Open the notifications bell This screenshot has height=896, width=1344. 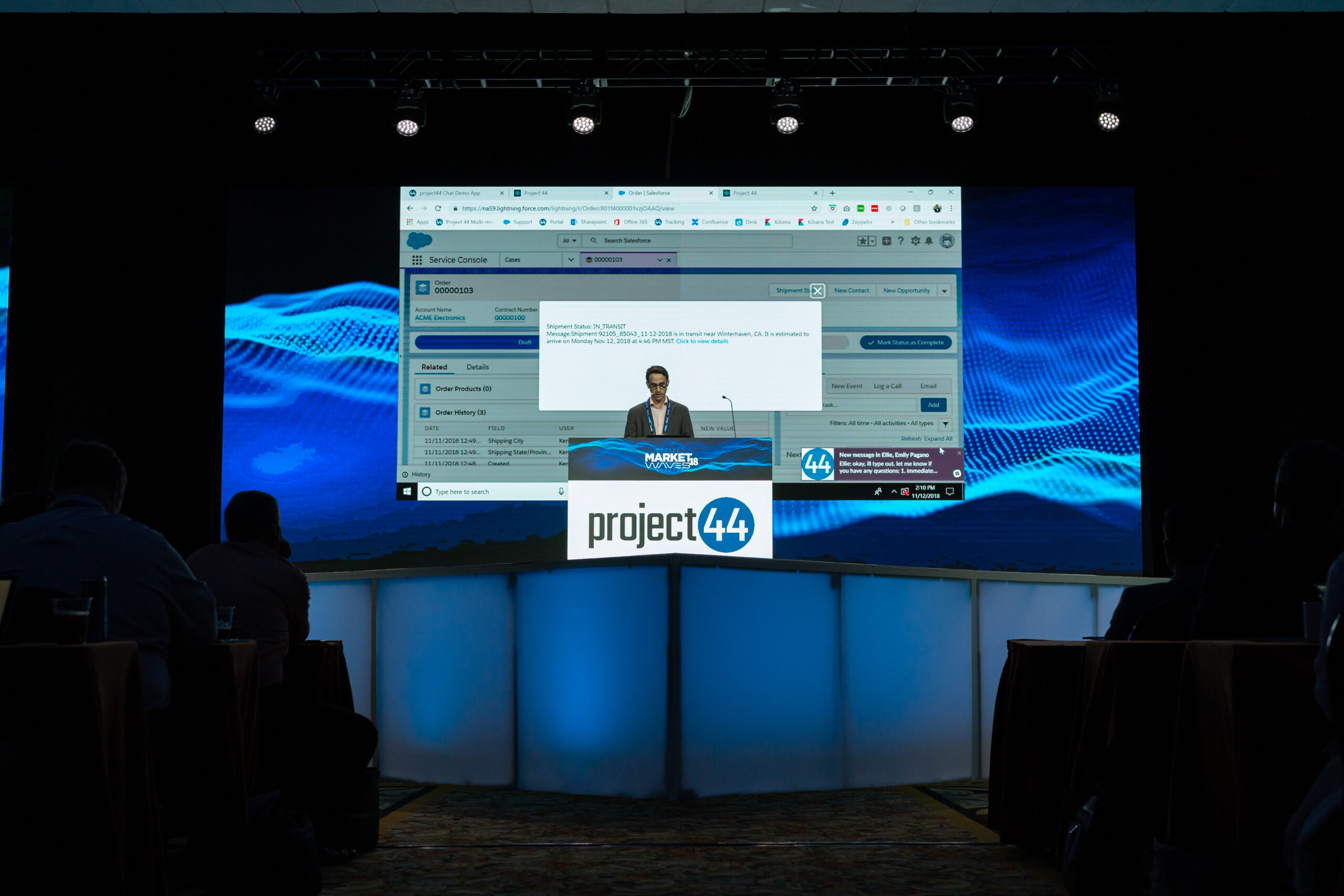coord(929,240)
